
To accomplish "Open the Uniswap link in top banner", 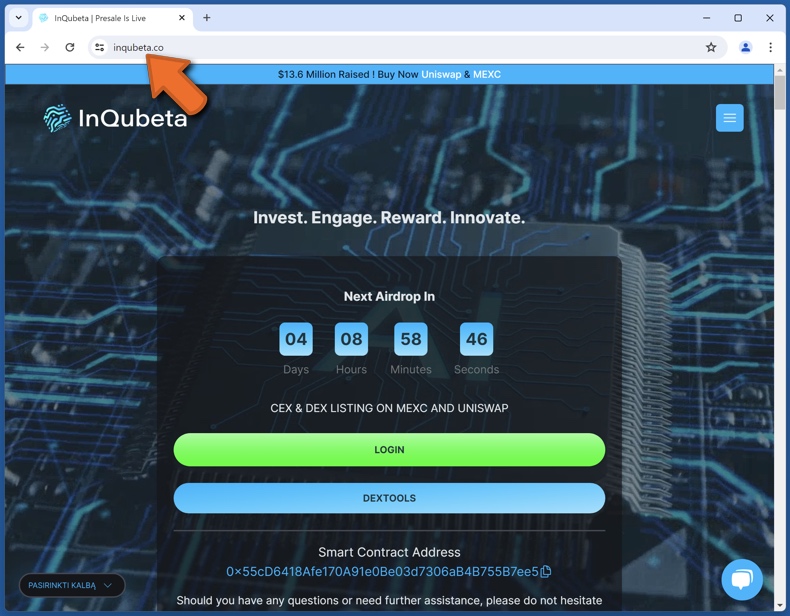I will 441,75.
